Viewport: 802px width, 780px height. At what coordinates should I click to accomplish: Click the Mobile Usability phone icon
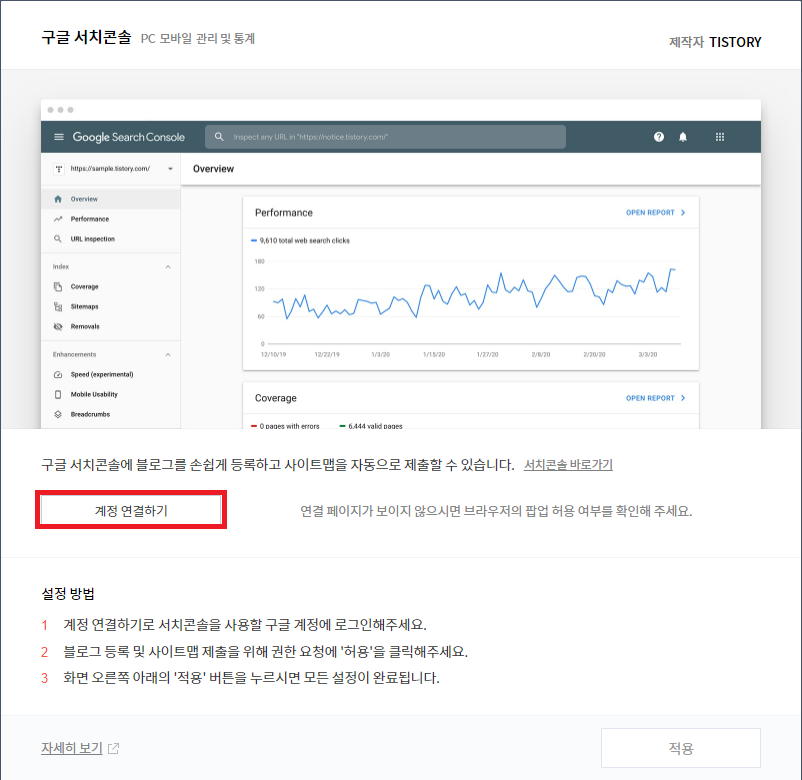coord(58,394)
